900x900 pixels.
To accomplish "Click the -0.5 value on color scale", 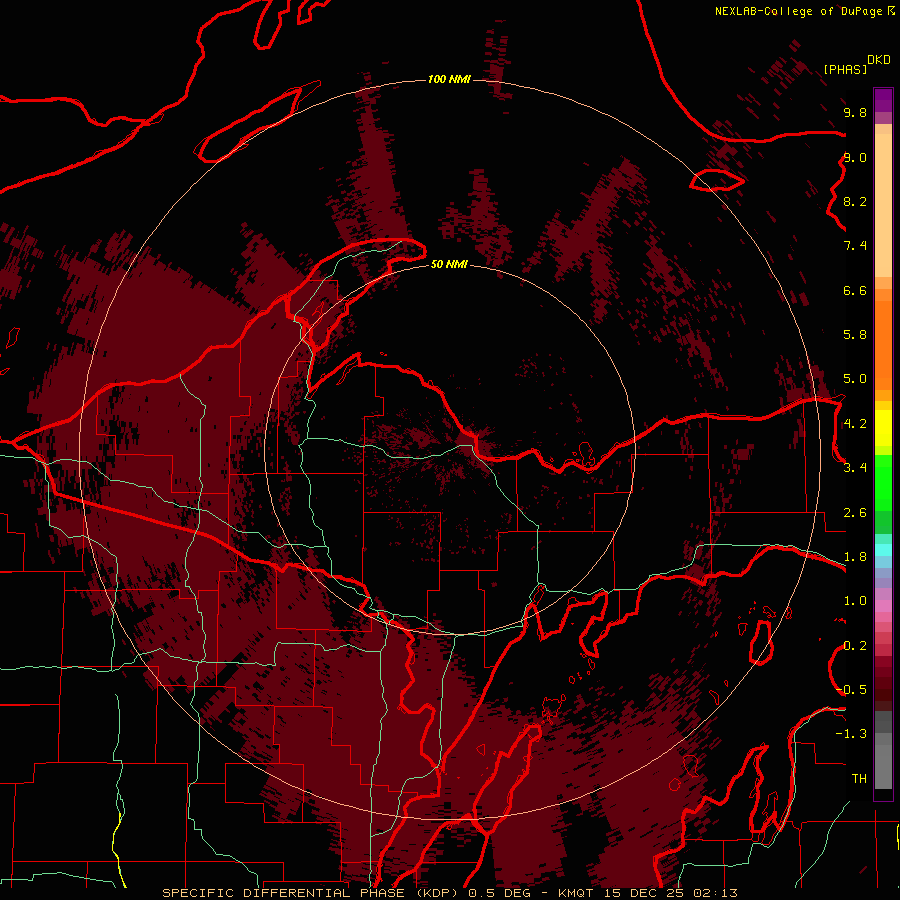I will tap(851, 689).
